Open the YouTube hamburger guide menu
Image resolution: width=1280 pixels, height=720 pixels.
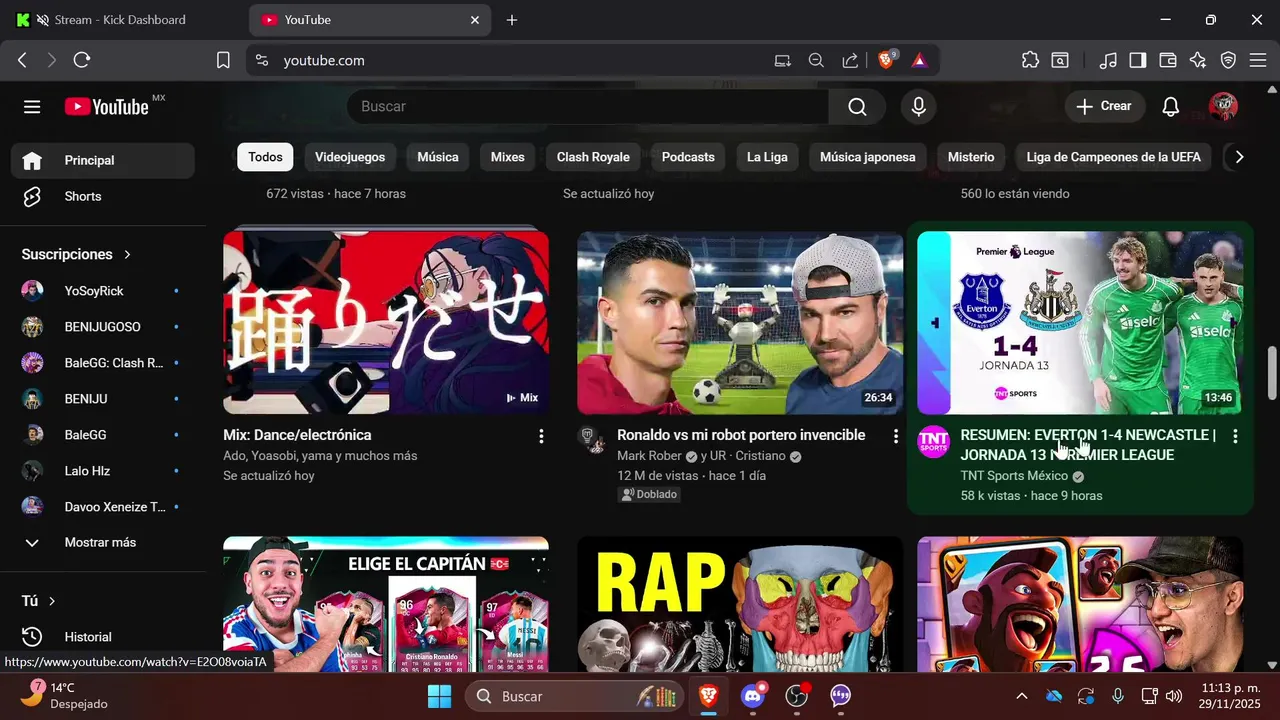coord(32,107)
